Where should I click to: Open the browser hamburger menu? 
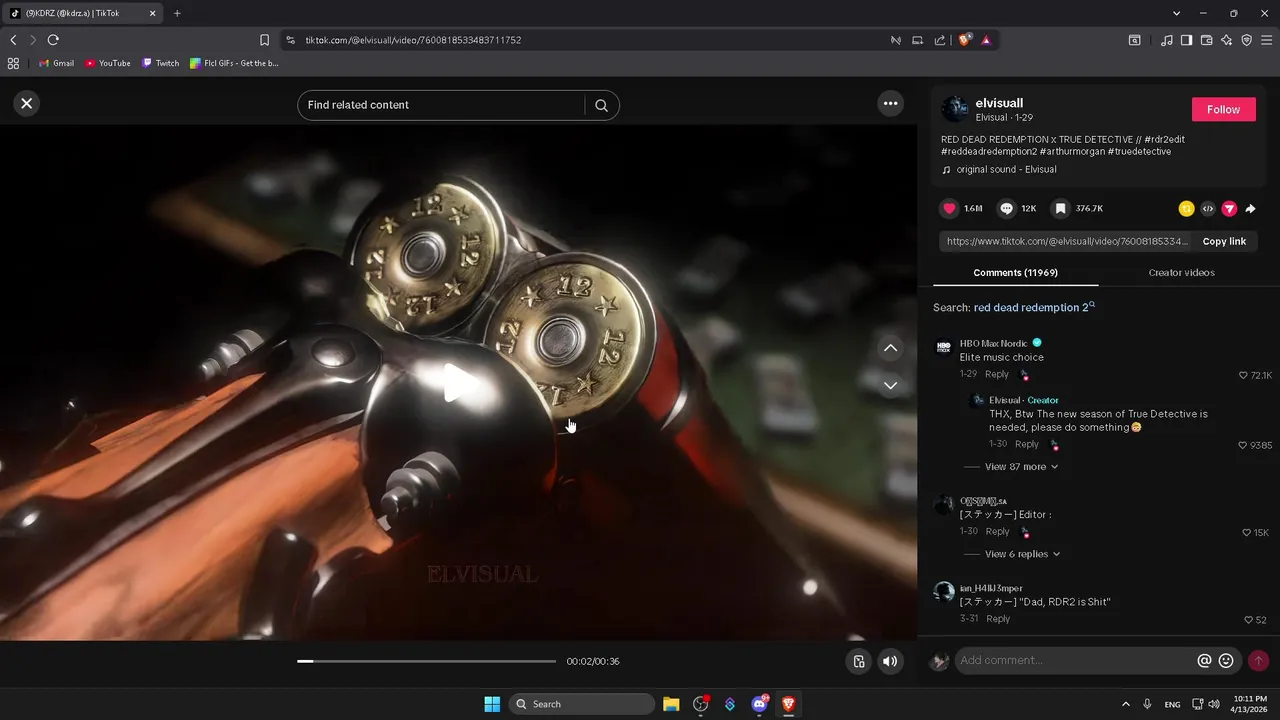click(x=1267, y=40)
